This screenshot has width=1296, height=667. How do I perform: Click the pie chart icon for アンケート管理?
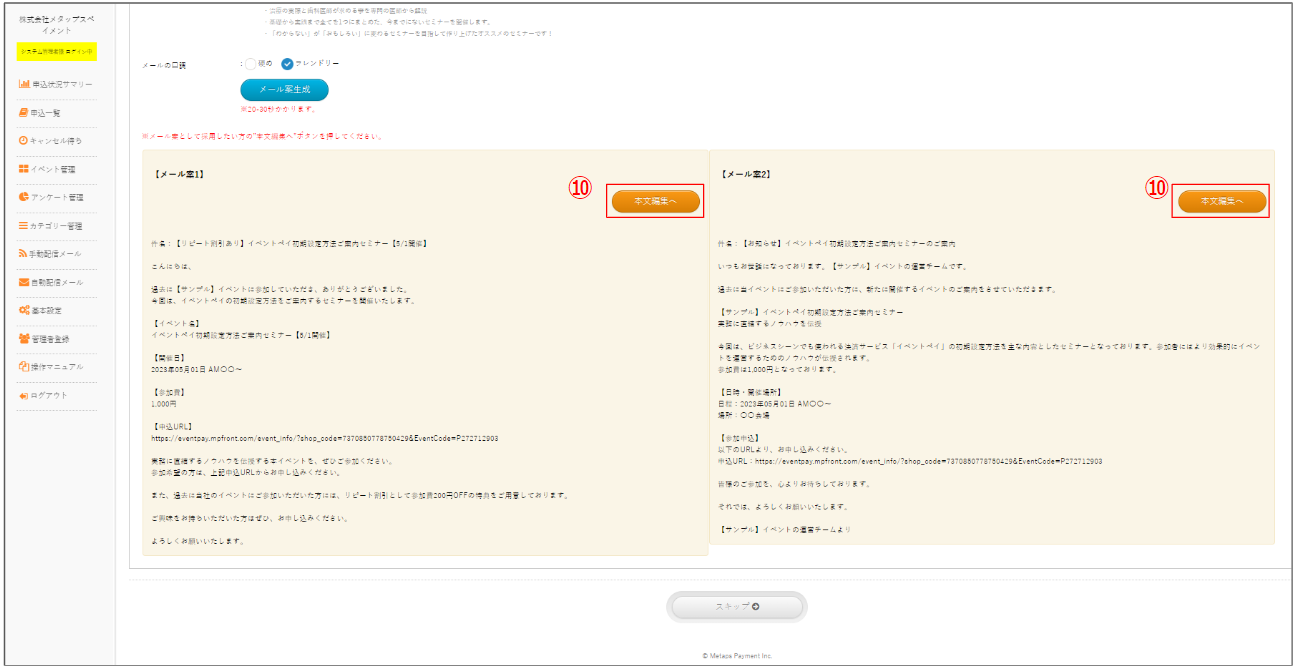pos(24,197)
